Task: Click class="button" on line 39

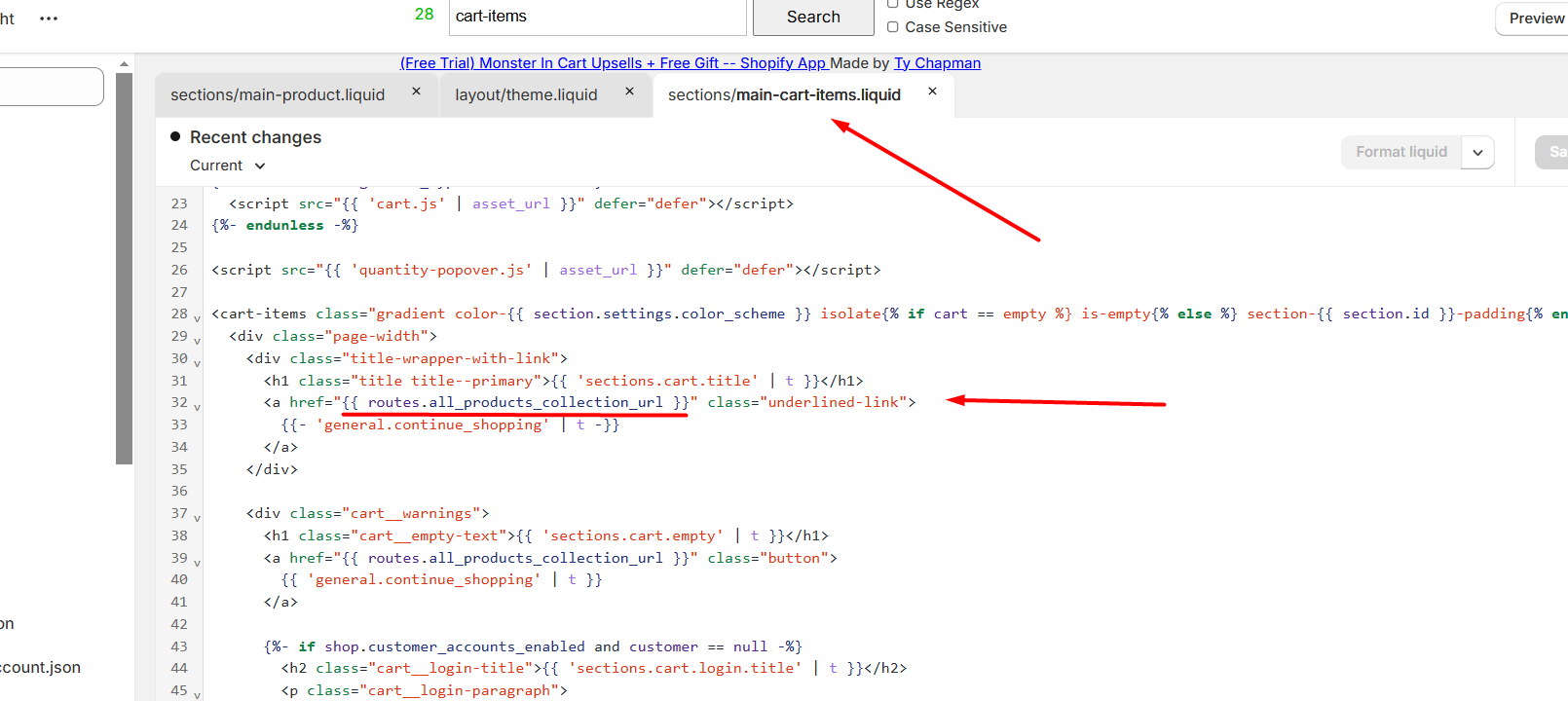Action: [x=767, y=558]
